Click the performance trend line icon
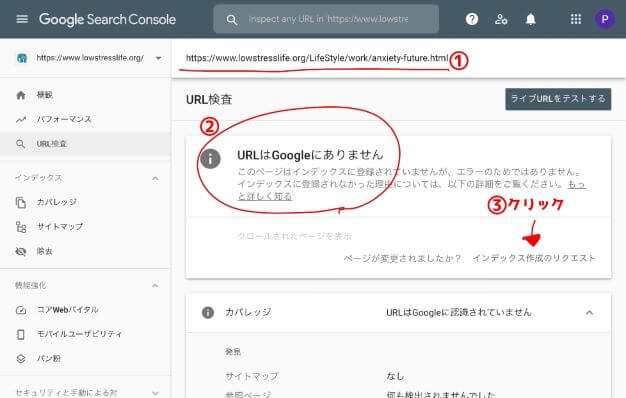The image size is (626, 398). (21, 119)
